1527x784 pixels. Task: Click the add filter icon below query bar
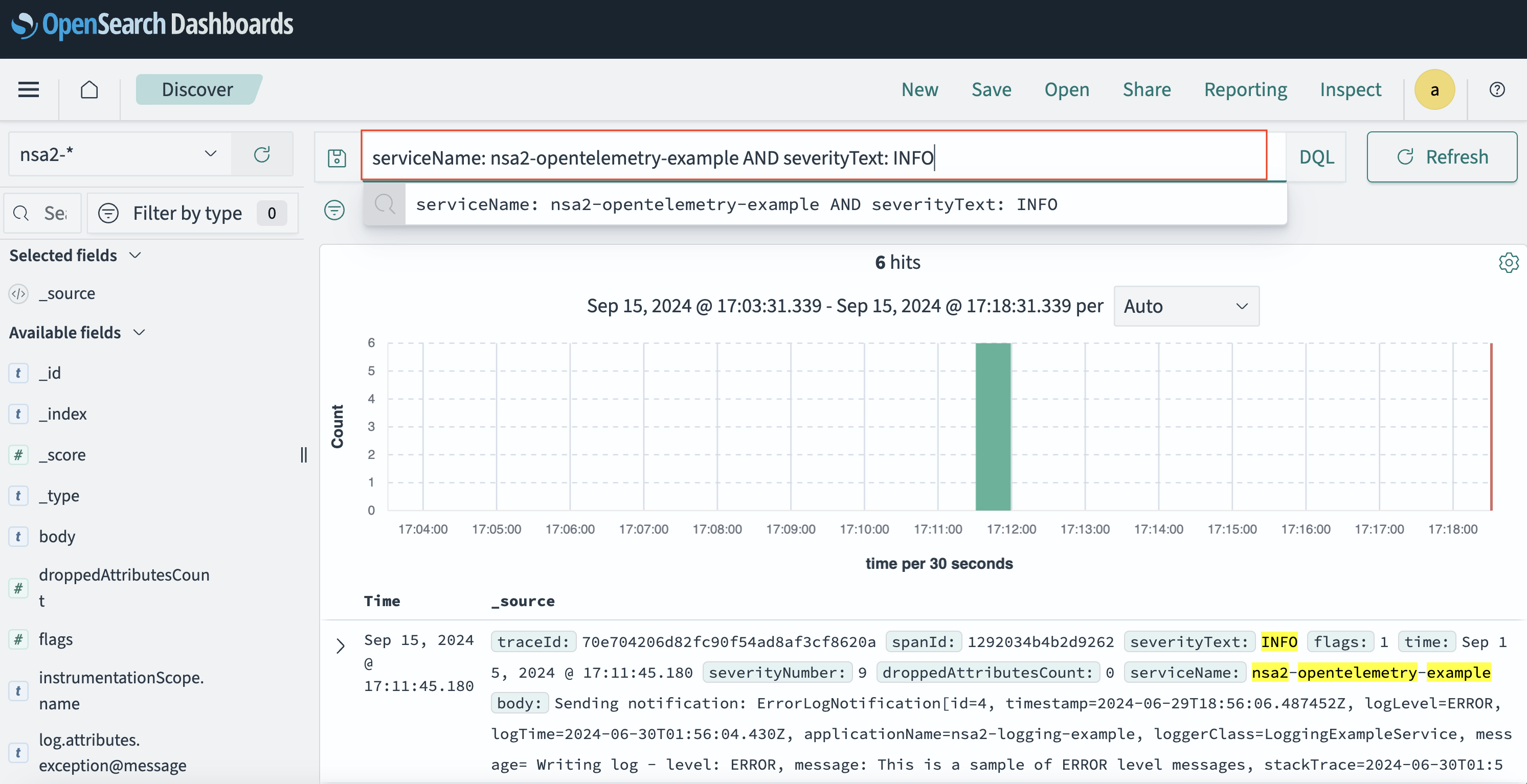(334, 210)
